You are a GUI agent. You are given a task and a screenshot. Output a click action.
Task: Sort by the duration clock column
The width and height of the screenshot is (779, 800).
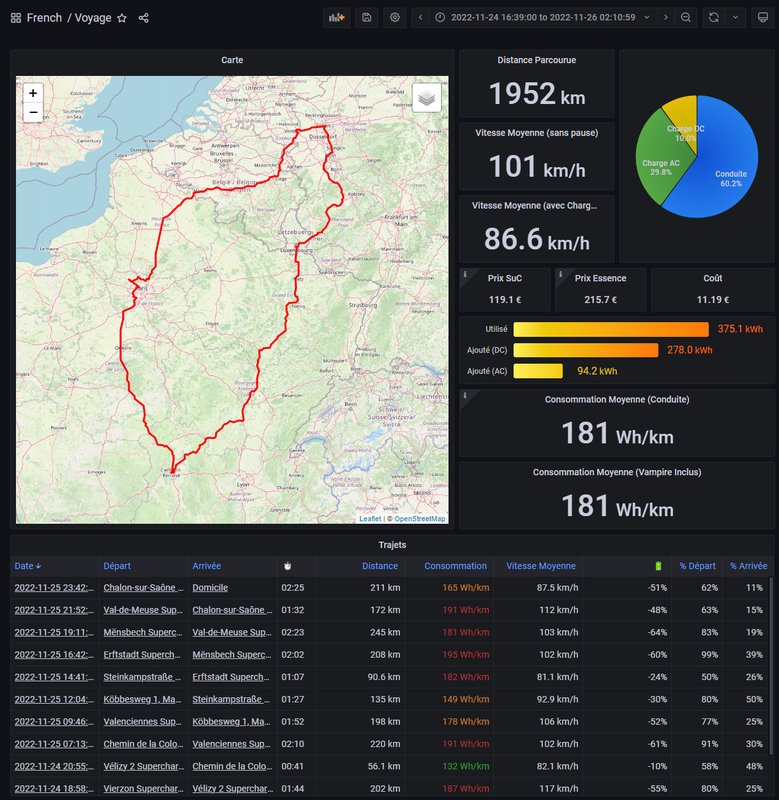click(287, 566)
